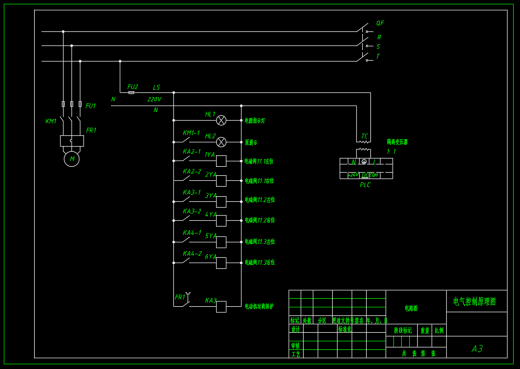Click the T phase label
520x369 pixels.
378,56
